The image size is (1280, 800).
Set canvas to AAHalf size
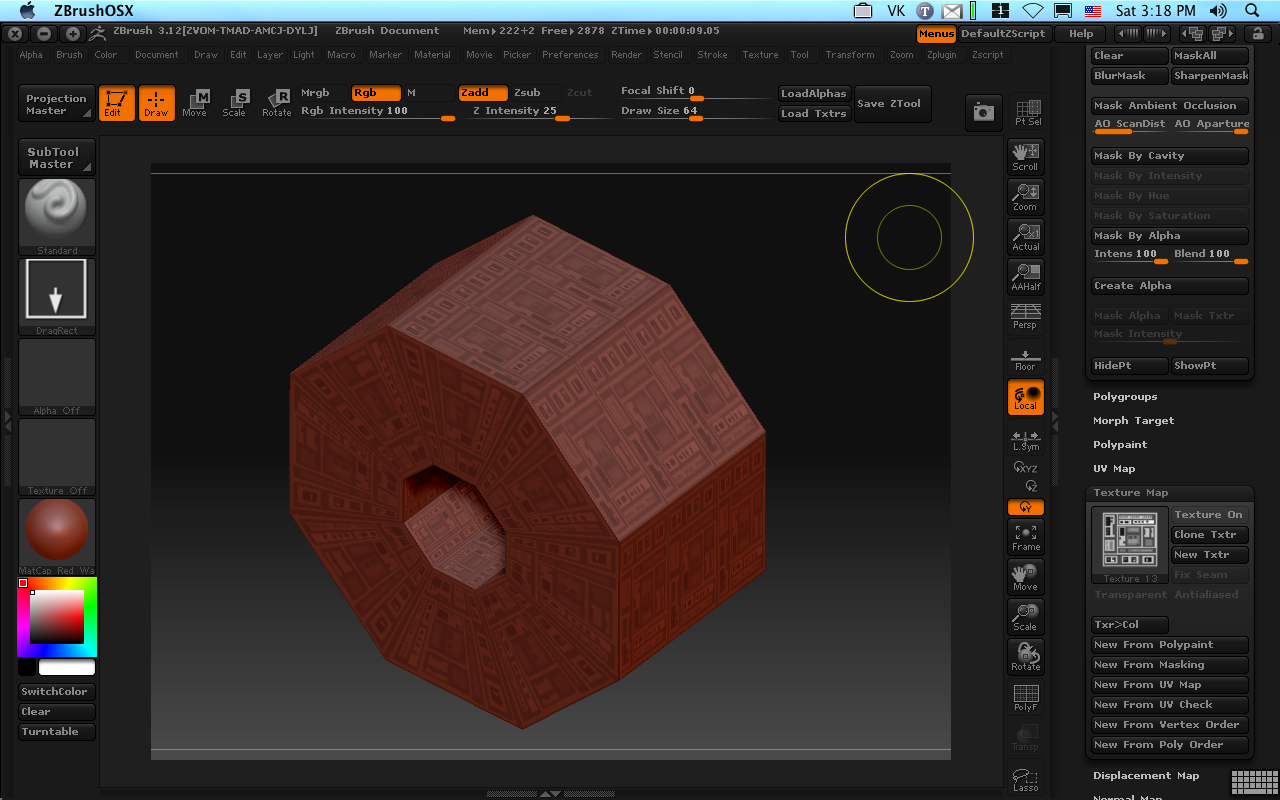click(x=1025, y=277)
